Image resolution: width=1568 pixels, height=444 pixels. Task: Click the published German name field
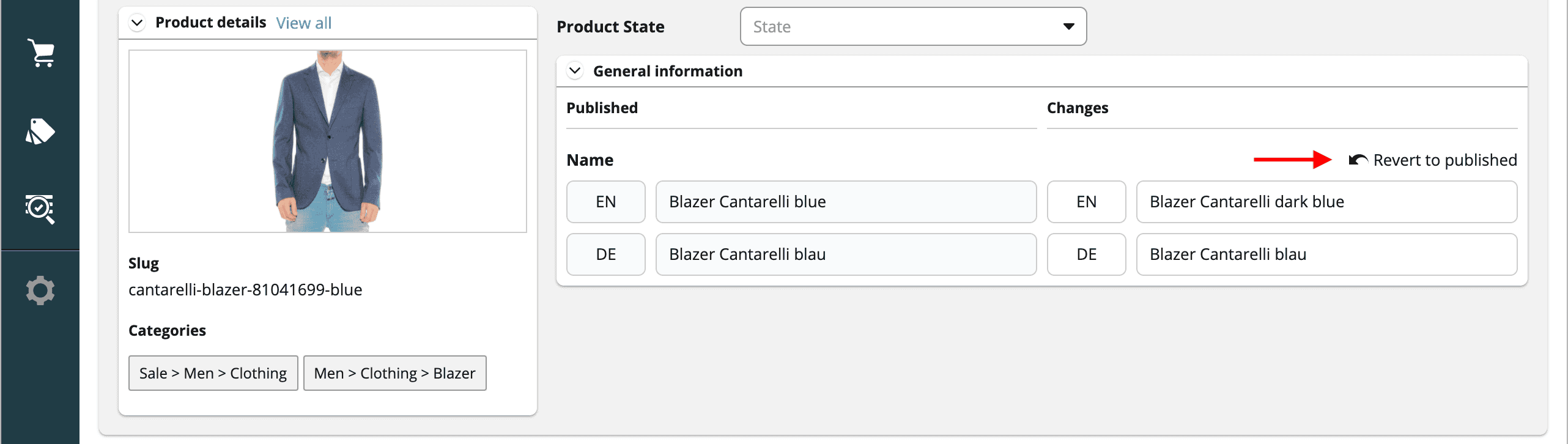(x=846, y=254)
